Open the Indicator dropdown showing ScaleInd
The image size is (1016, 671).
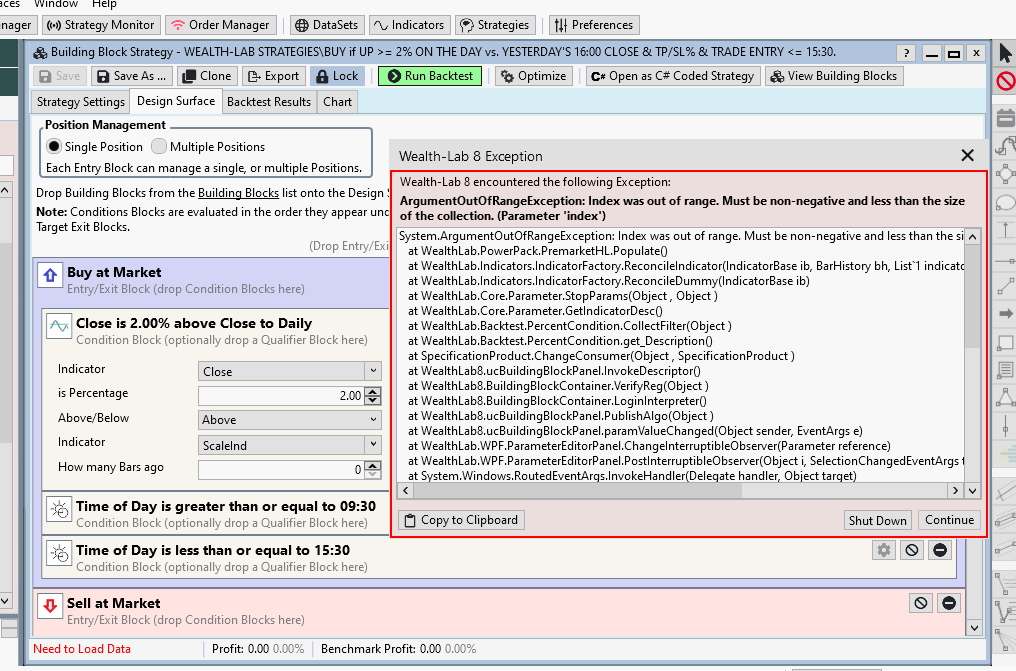tap(290, 445)
